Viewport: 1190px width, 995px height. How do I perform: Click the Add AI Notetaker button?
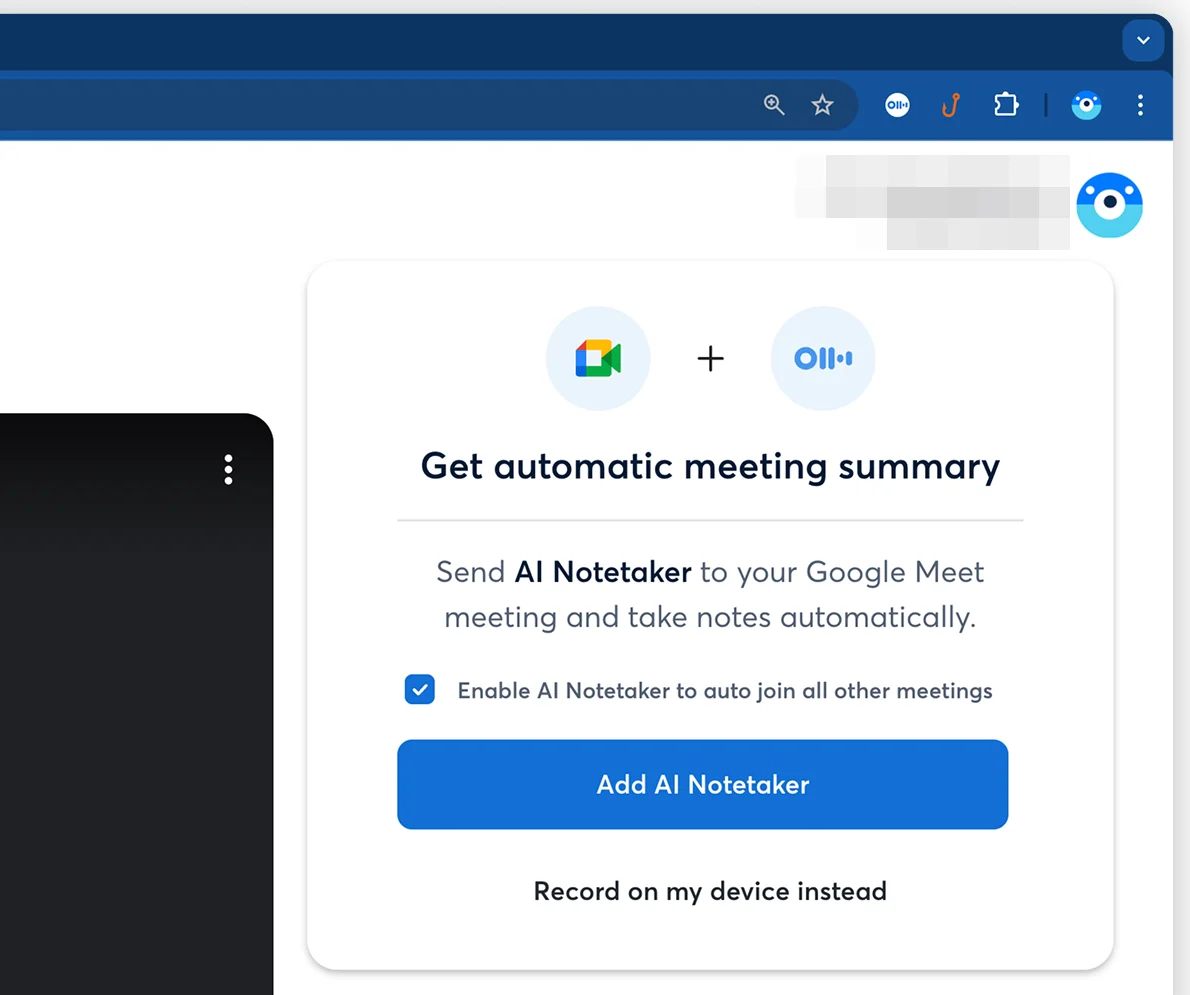coord(703,784)
